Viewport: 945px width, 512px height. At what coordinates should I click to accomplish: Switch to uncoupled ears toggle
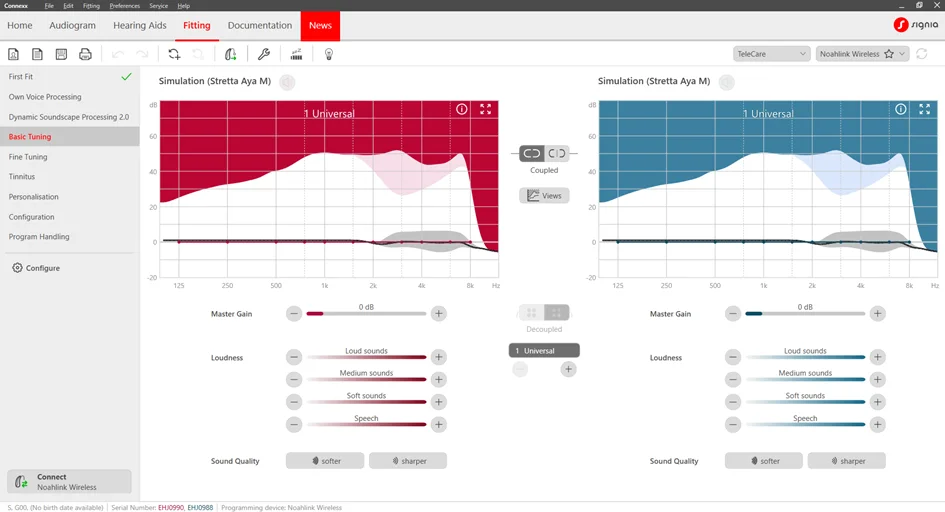[x=557, y=154]
